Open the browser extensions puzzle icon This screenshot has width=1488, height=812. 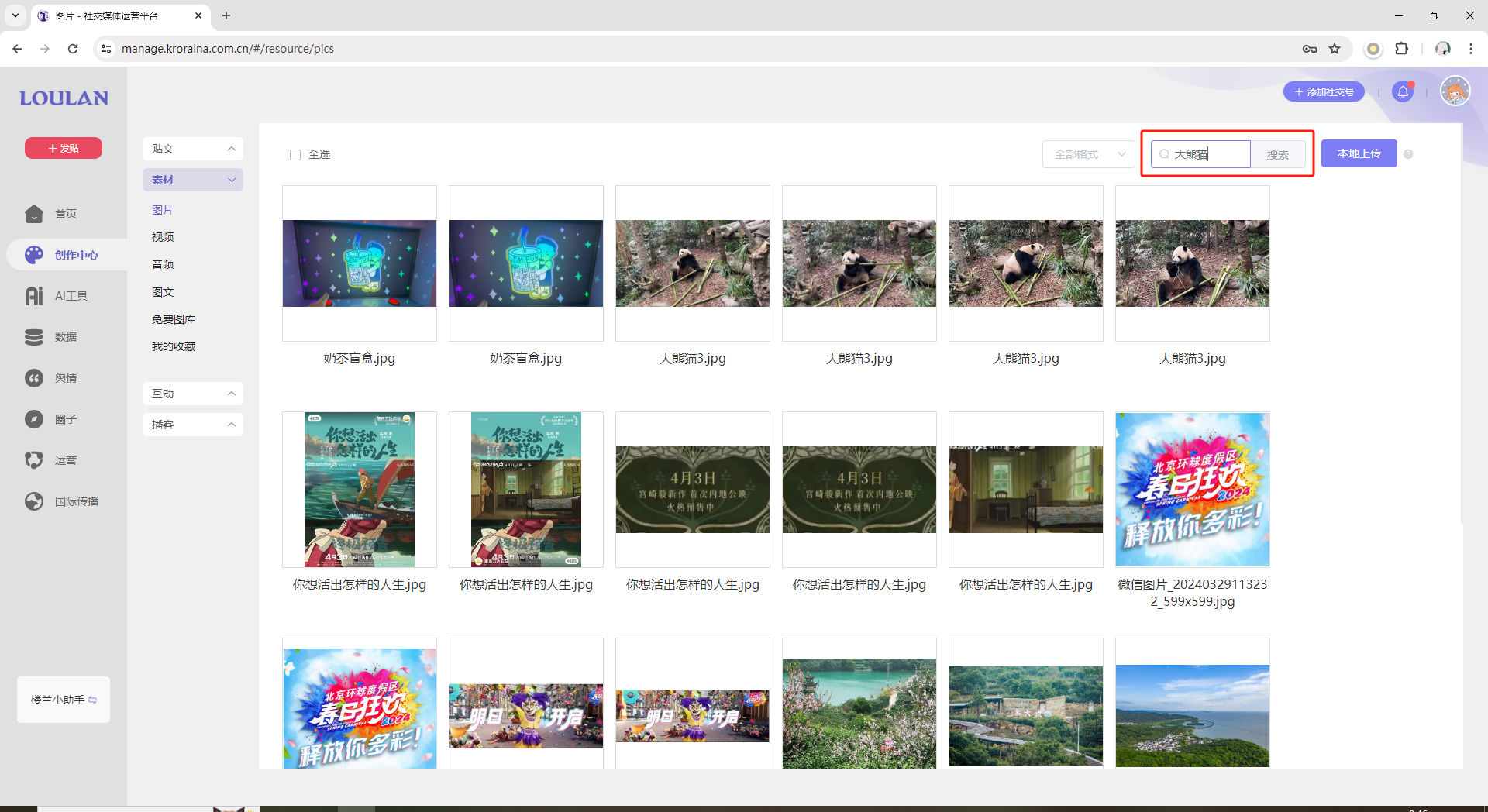(x=1401, y=49)
